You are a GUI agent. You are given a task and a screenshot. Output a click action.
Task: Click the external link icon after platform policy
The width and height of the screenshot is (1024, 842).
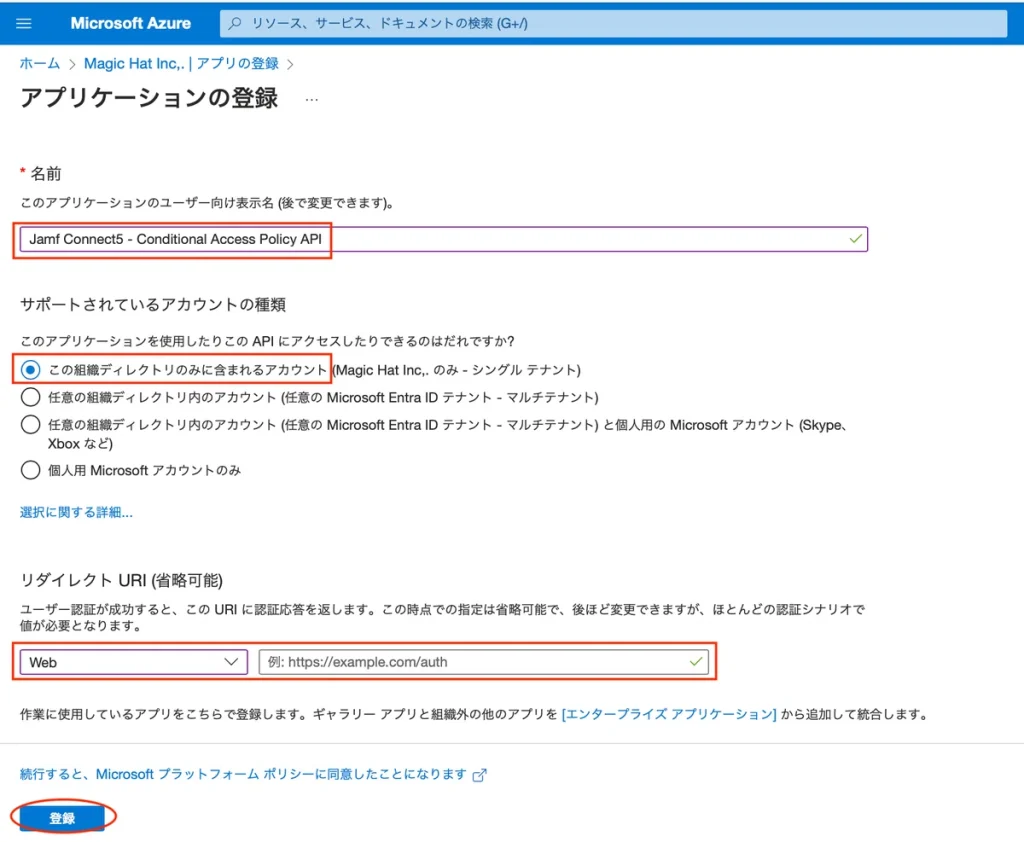480,775
